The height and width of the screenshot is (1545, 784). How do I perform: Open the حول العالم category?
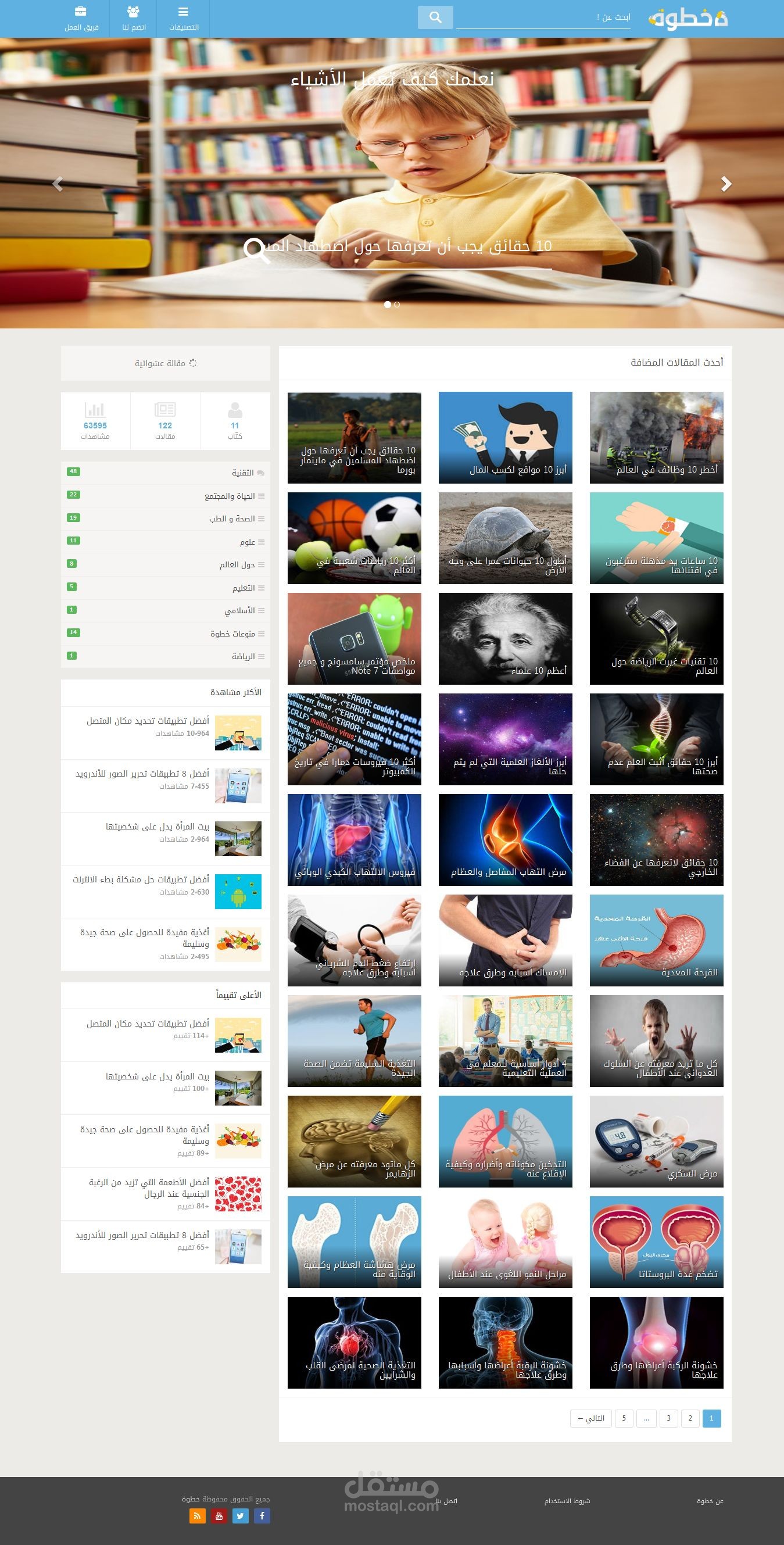click(166, 564)
